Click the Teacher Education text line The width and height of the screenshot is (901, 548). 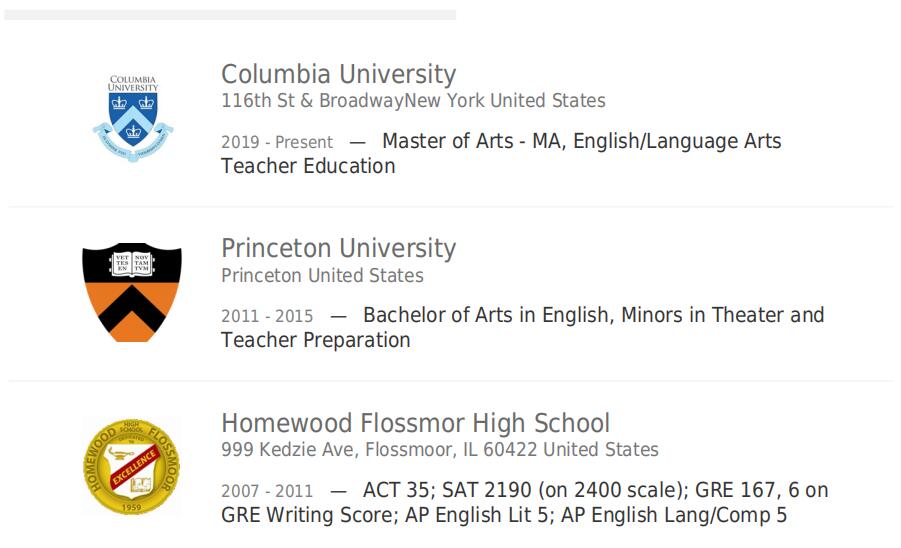tap(308, 166)
